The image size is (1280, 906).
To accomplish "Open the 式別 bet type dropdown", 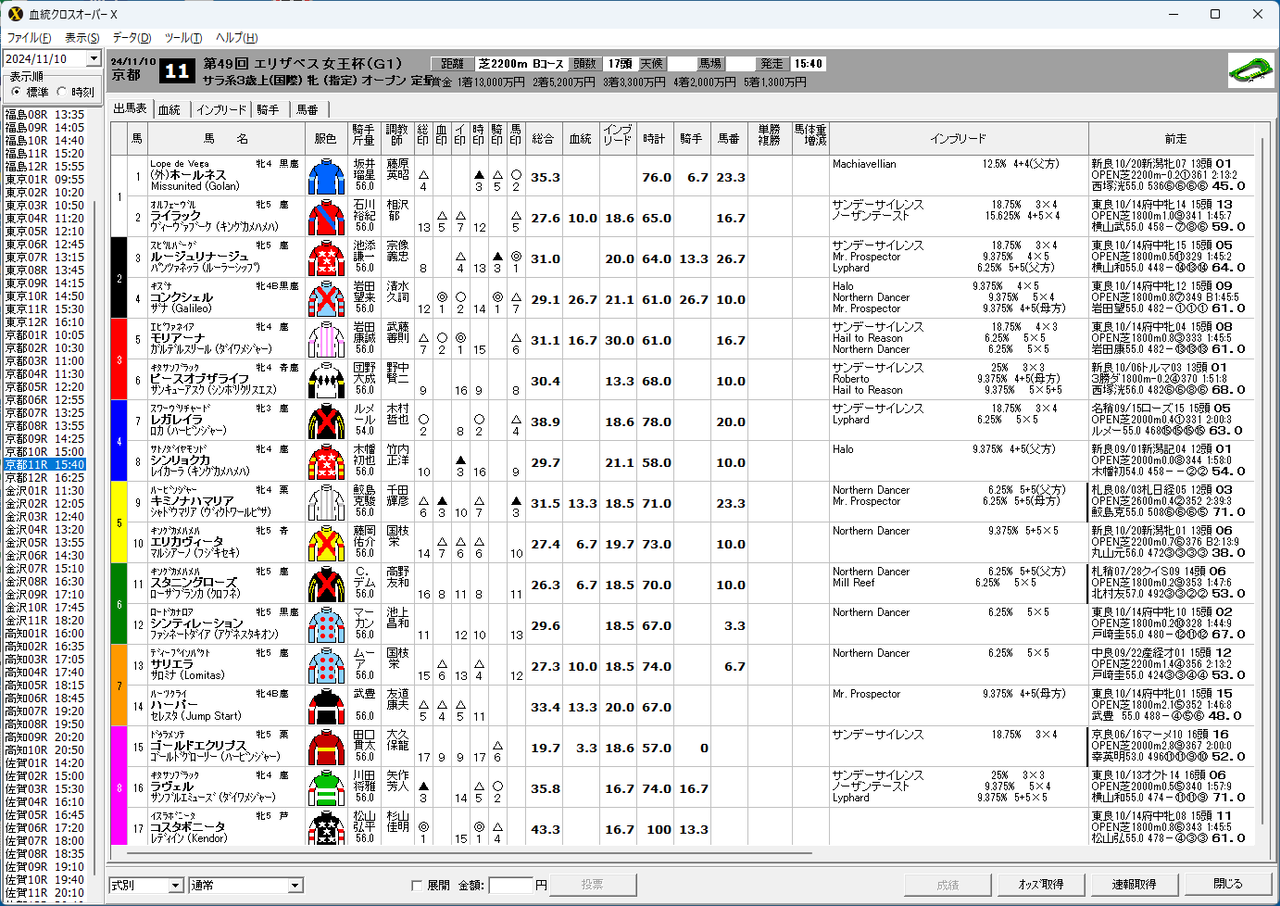I will coord(175,885).
